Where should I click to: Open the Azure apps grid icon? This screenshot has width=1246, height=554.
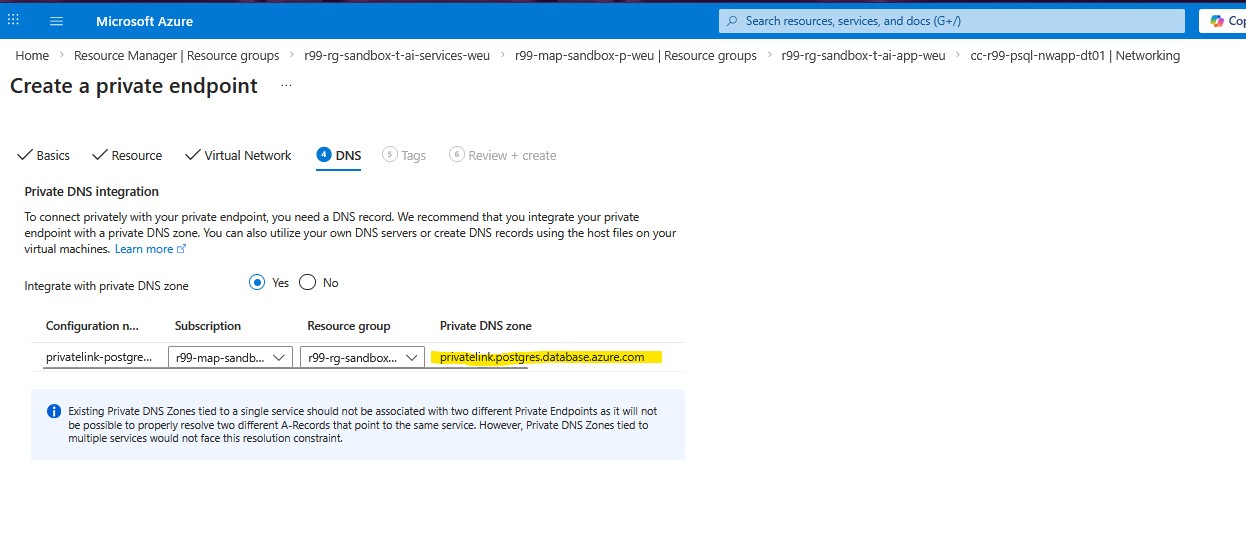[14, 20]
